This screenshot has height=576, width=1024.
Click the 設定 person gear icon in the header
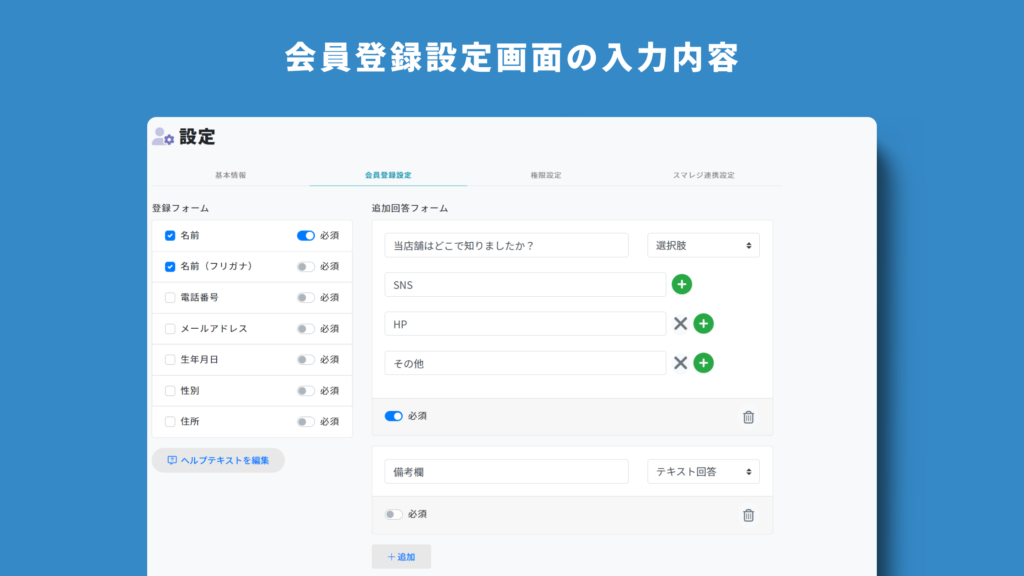[163, 137]
